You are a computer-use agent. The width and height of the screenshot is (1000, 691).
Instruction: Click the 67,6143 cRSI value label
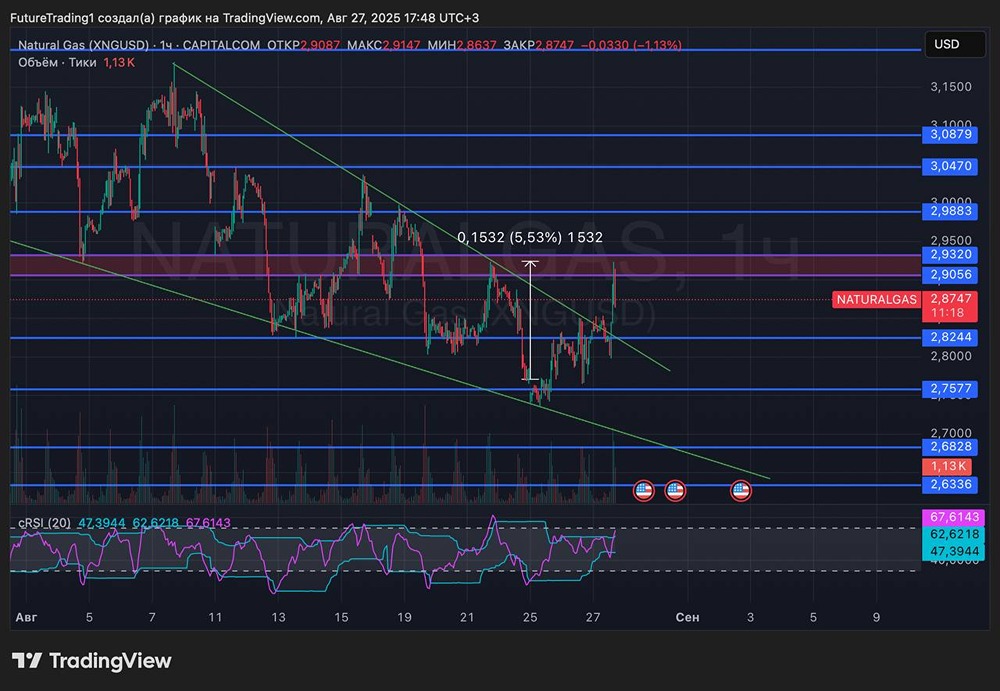(x=953, y=517)
